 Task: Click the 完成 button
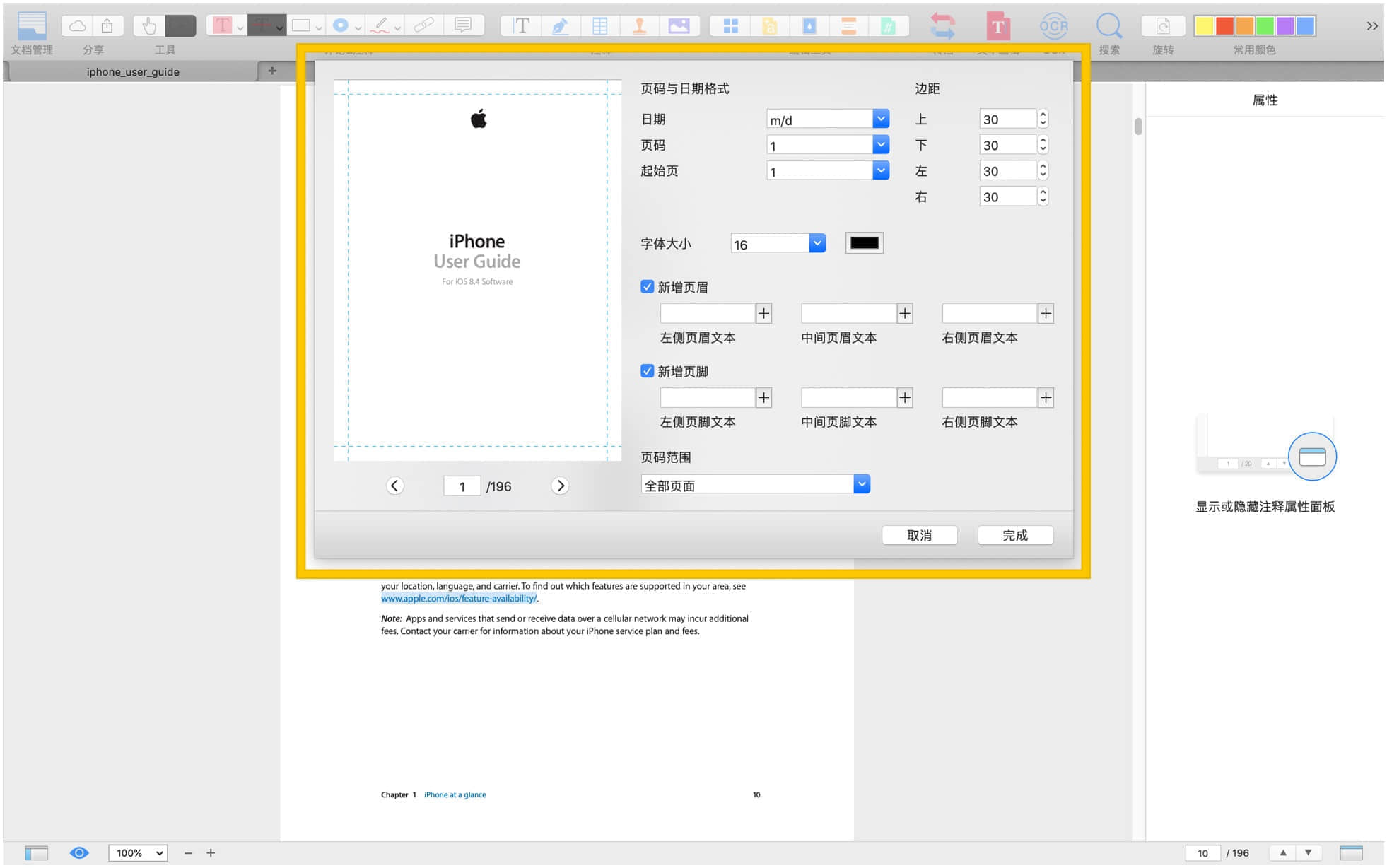pyautogui.click(x=1015, y=535)
